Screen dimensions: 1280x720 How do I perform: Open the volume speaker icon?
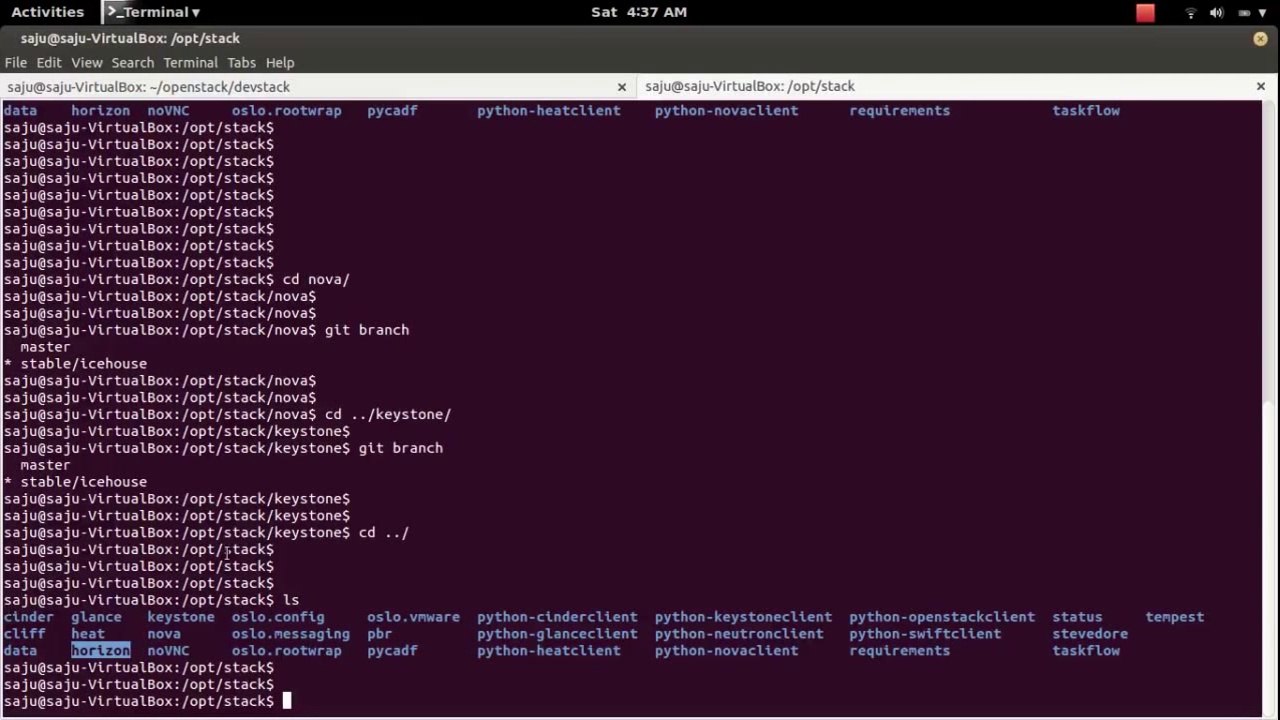(1217, 12)
